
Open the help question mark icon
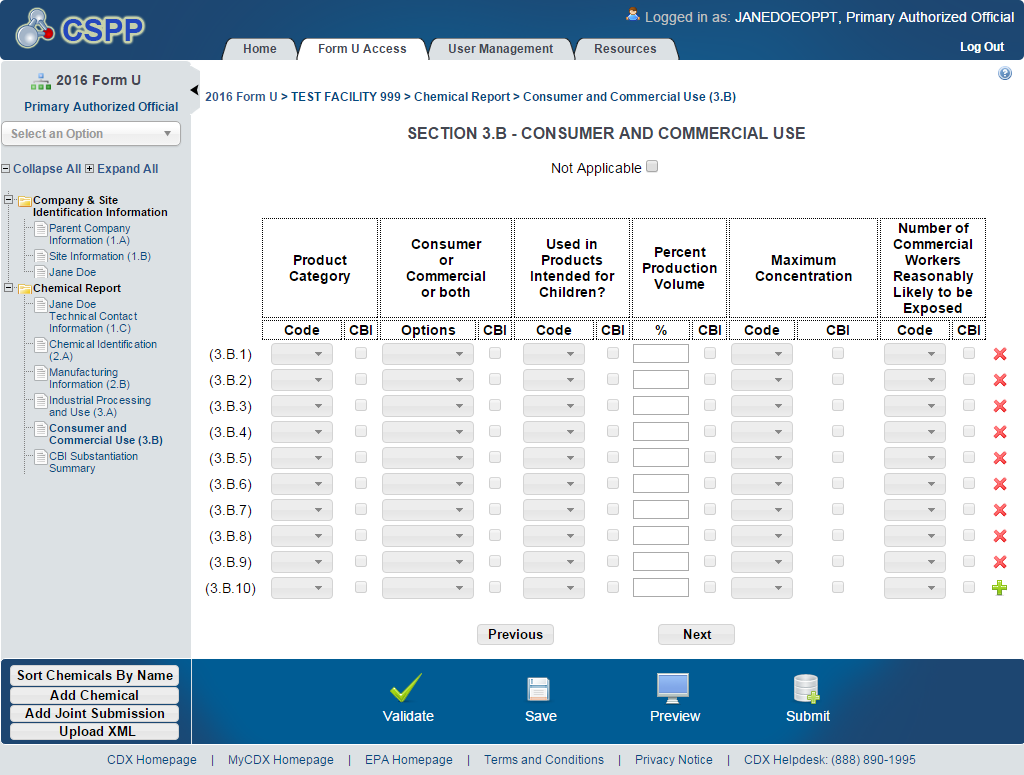coord(1005,74)
